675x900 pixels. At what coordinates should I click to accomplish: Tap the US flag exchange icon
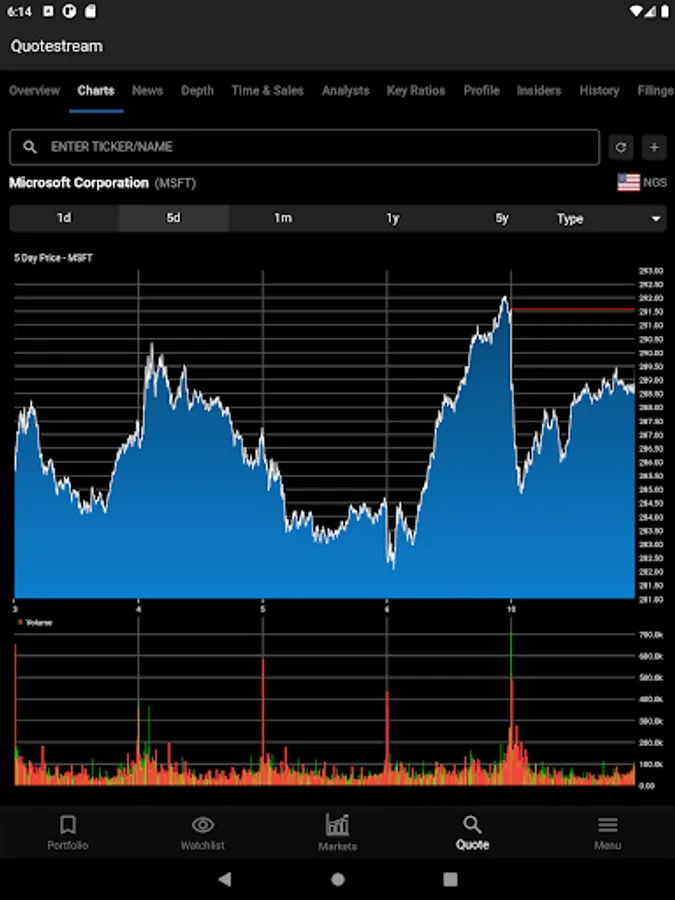[x=629, y=183]
